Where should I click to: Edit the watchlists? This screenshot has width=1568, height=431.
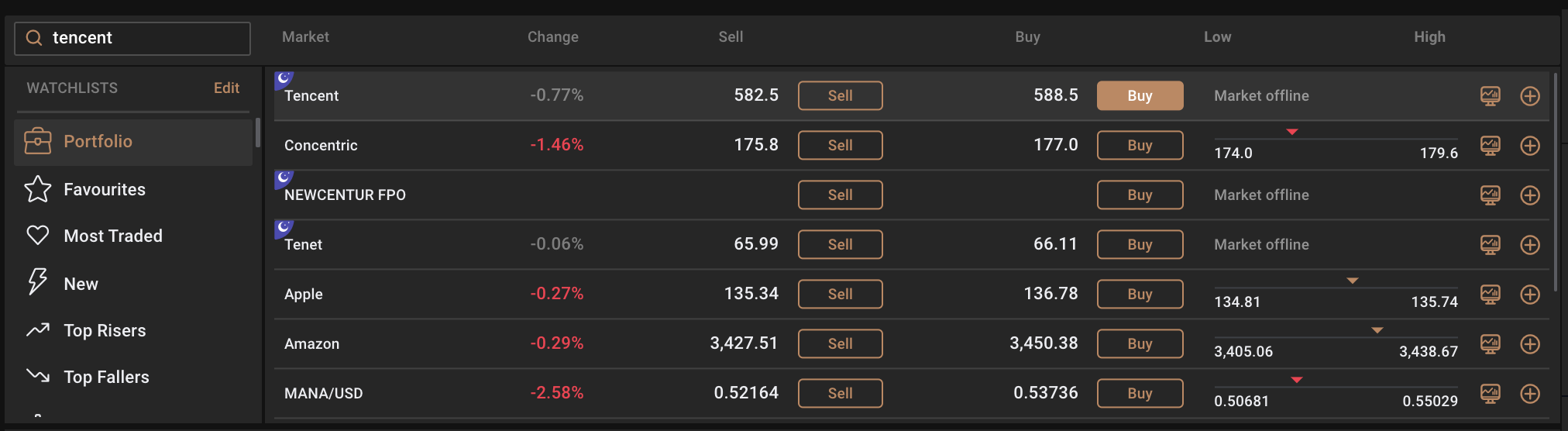coord(226,88)
